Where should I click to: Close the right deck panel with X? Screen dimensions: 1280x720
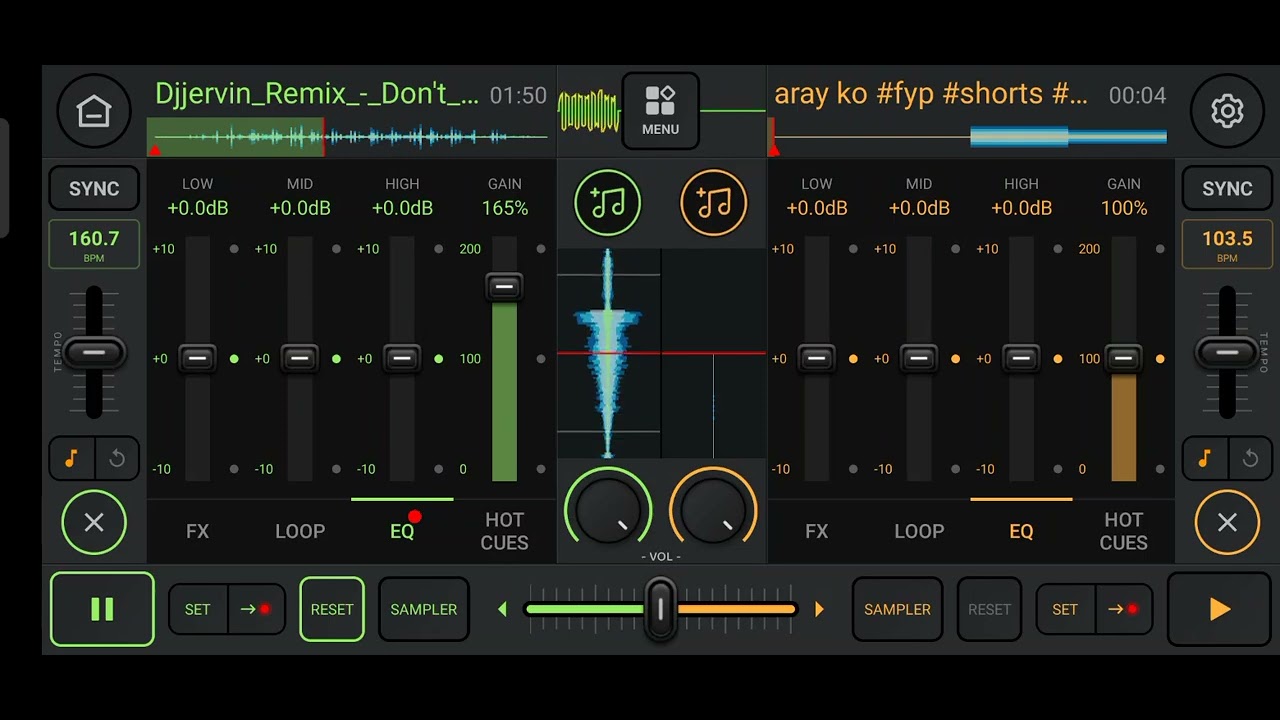[1227, 522]
